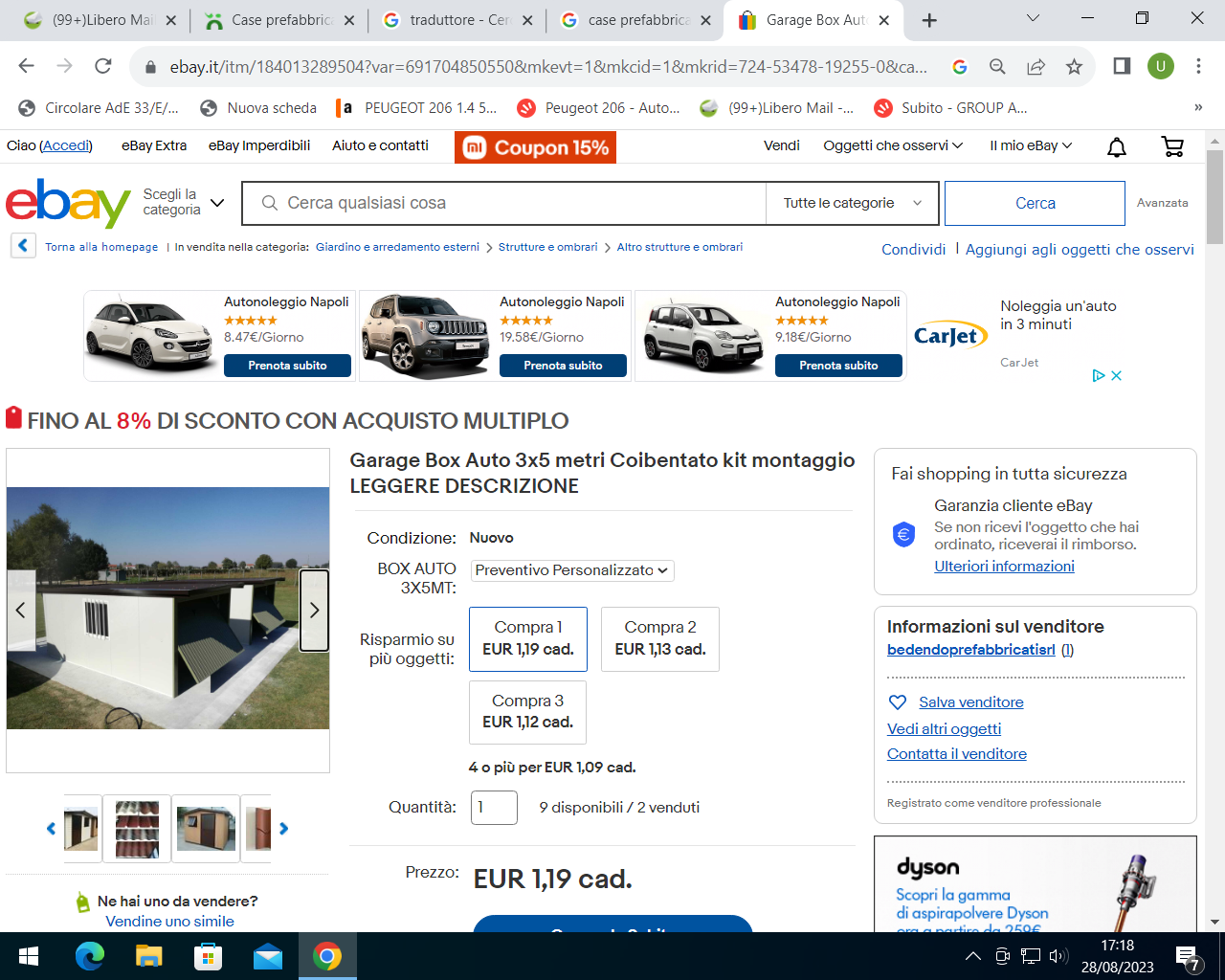Show next product image with right arrow
The image size is (1225, 980).
pos(314,611)
